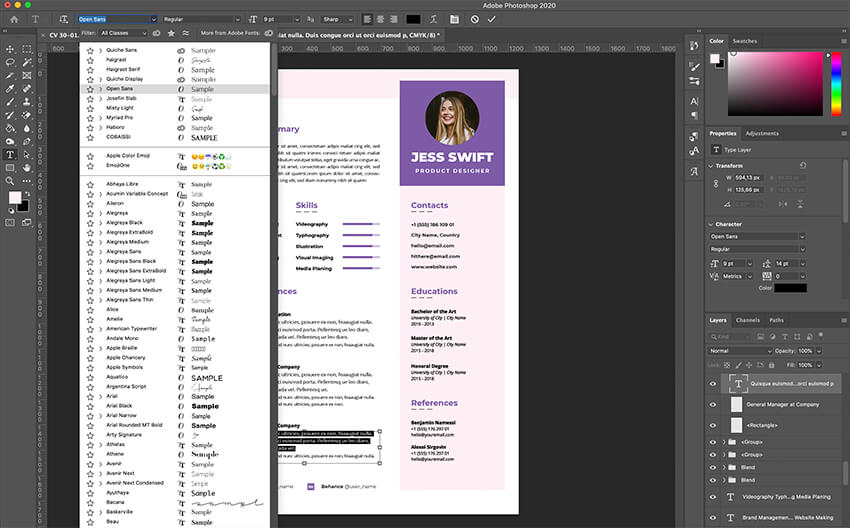850x528 pixels.
Task: Click the W width field in Transform
Action: [x=749, y=178]
